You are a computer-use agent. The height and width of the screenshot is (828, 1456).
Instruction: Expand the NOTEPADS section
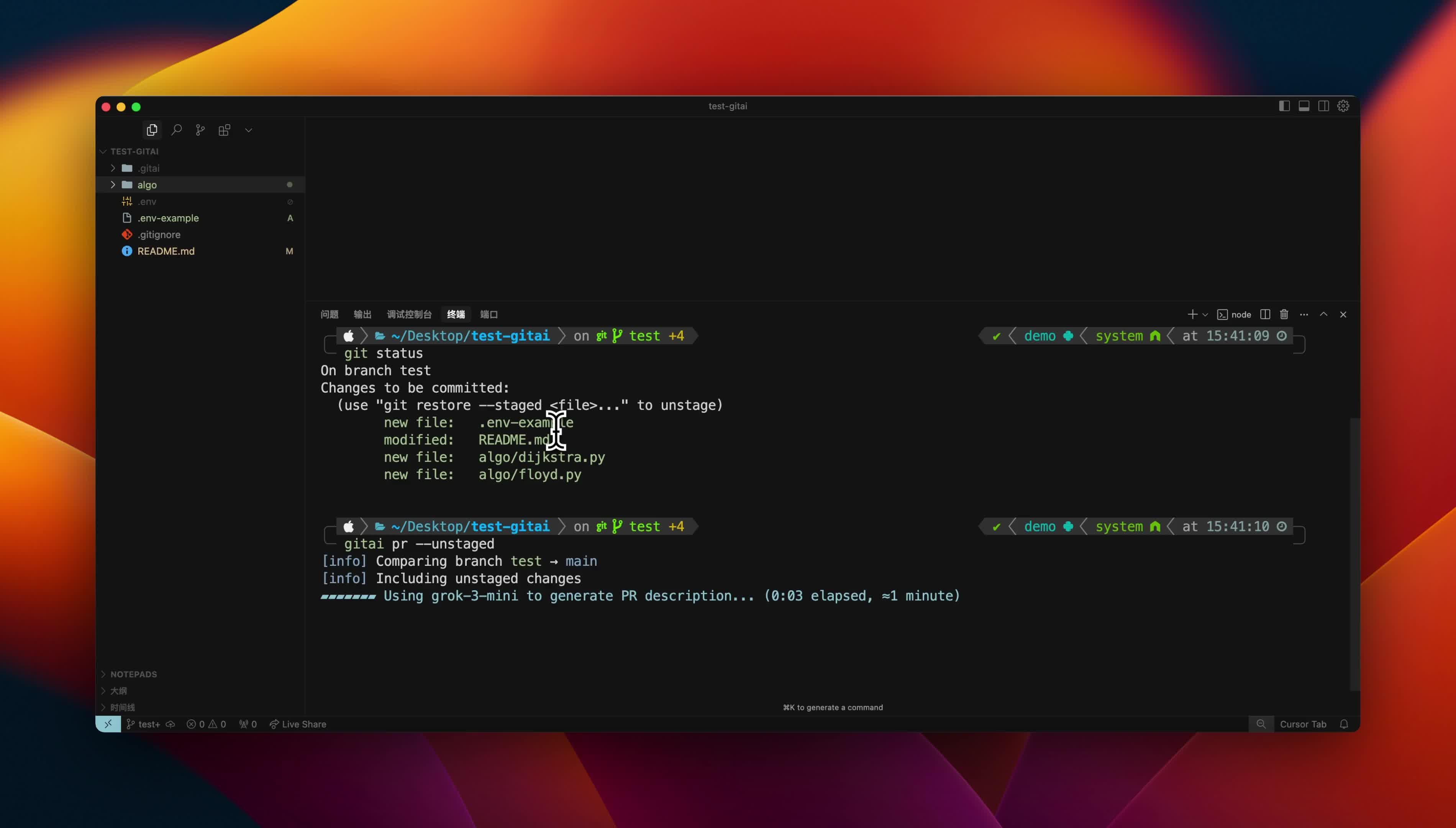[x=133, y=674]
